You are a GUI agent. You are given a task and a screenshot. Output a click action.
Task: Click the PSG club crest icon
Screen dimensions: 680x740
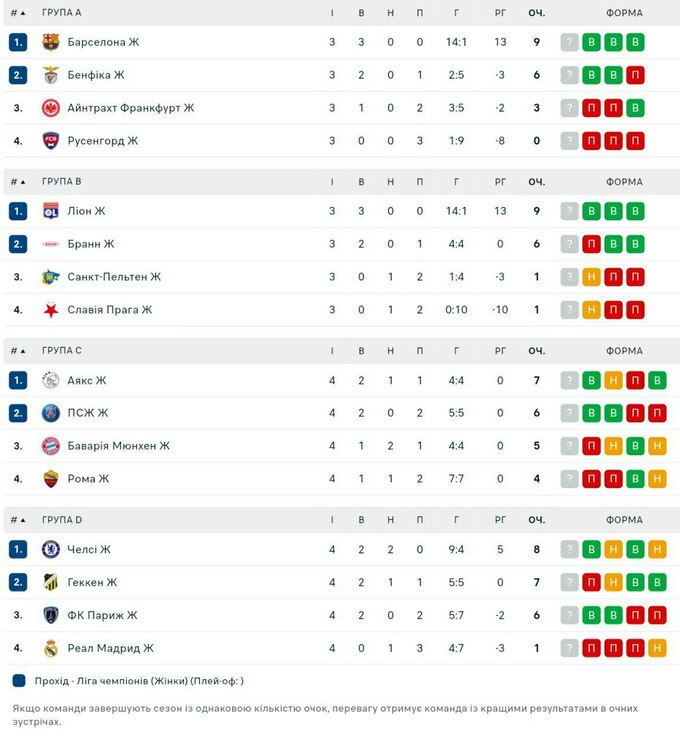pos(51,413)
